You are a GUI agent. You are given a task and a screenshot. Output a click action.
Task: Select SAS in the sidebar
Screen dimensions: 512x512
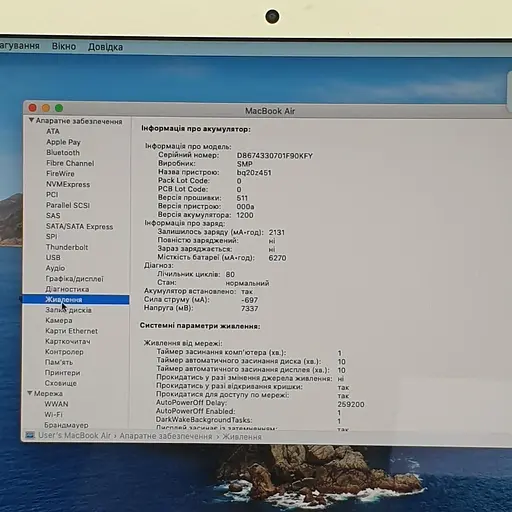(x=53, y=216)
